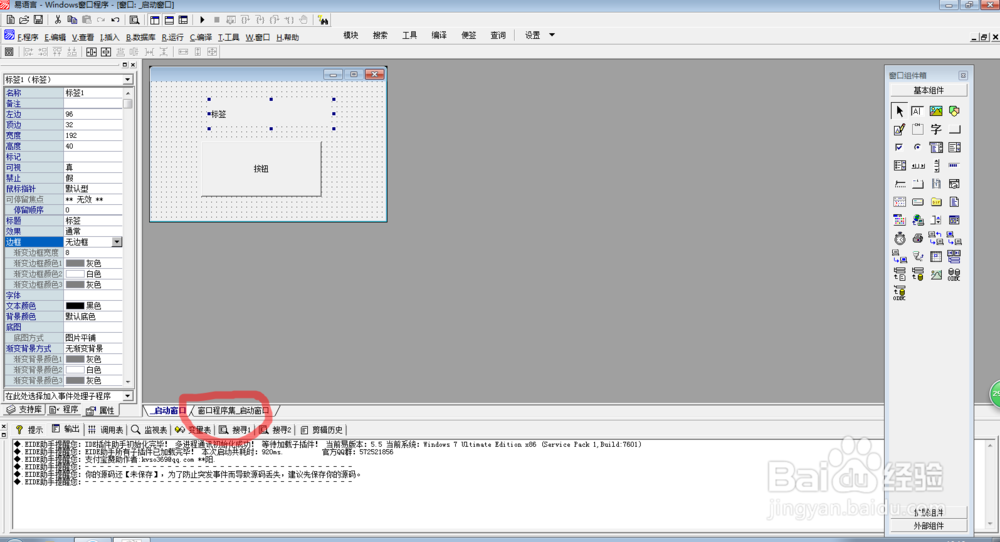This screenshot has height=542, width=1000.
Task: Select the Group box component icon
Action: 917,129
